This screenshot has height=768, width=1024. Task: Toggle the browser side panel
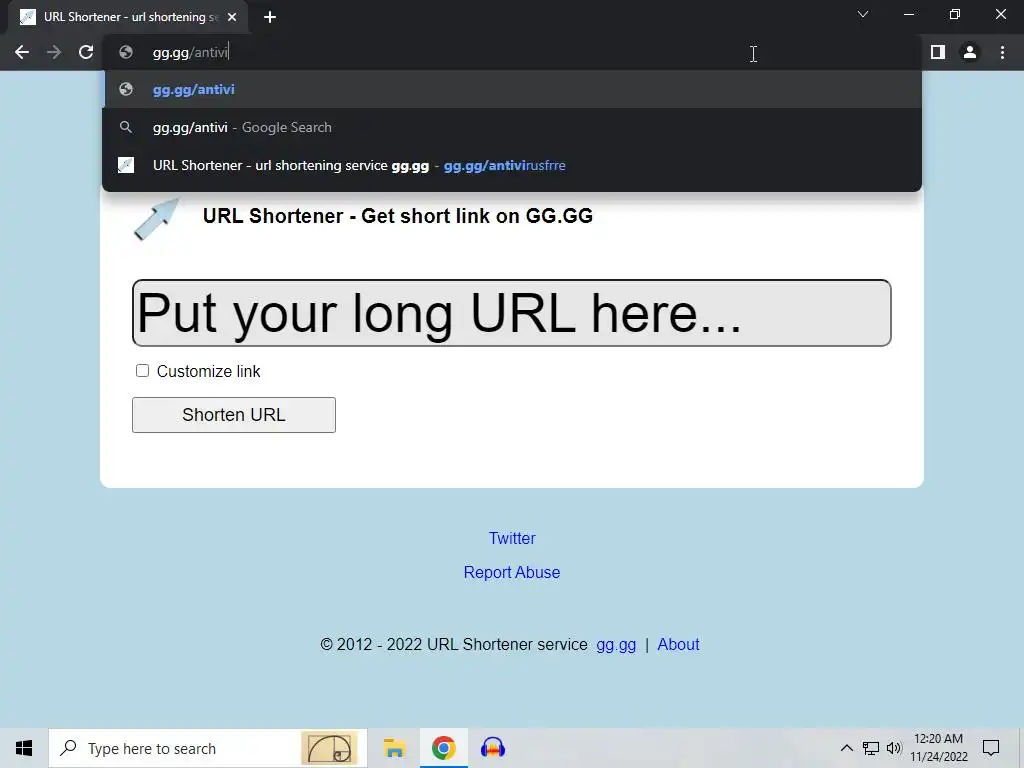click(x=938, y=52)
